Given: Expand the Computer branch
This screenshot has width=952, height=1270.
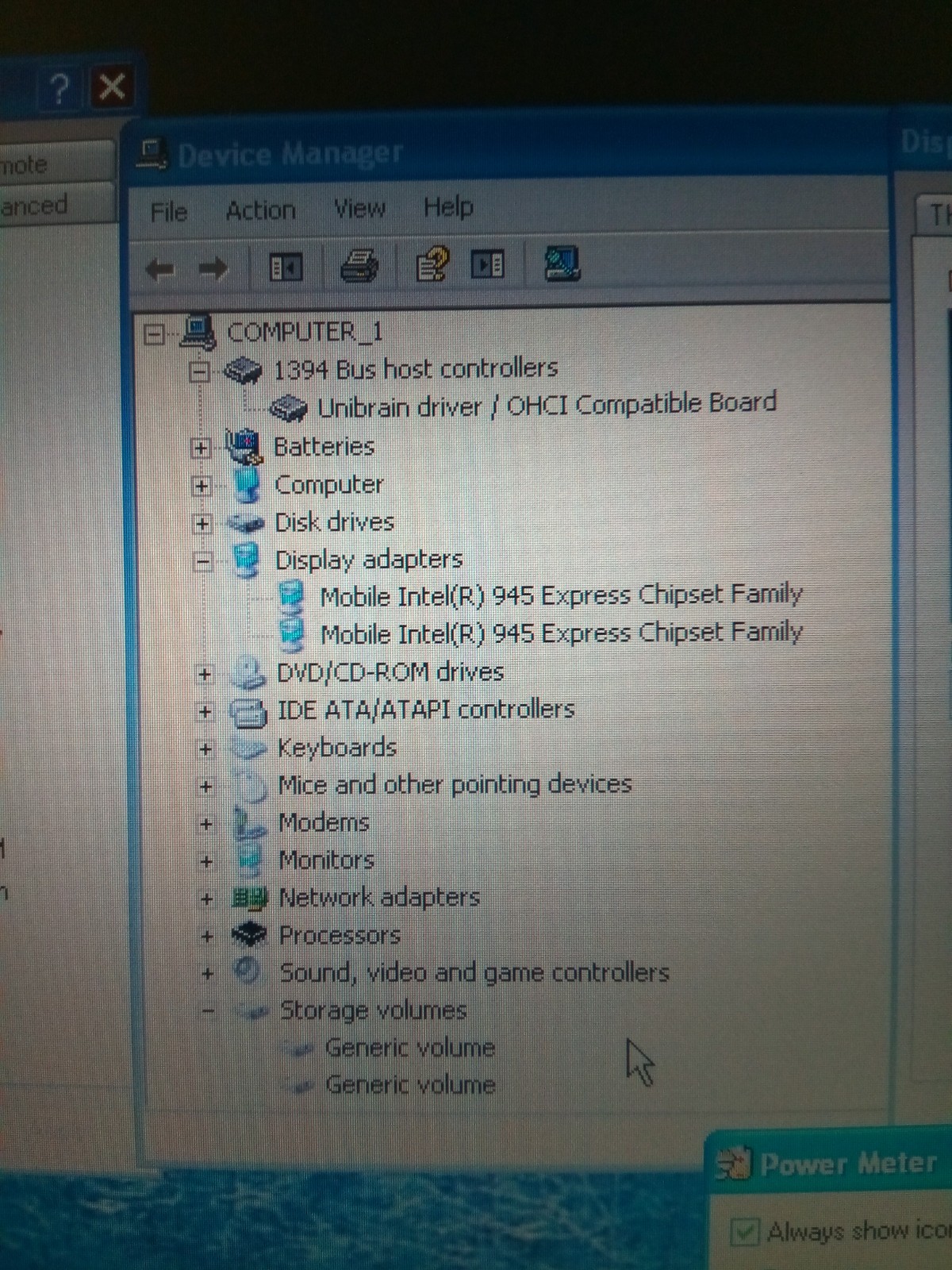Looking at the screenshot, I should click(x=202, y=486).
